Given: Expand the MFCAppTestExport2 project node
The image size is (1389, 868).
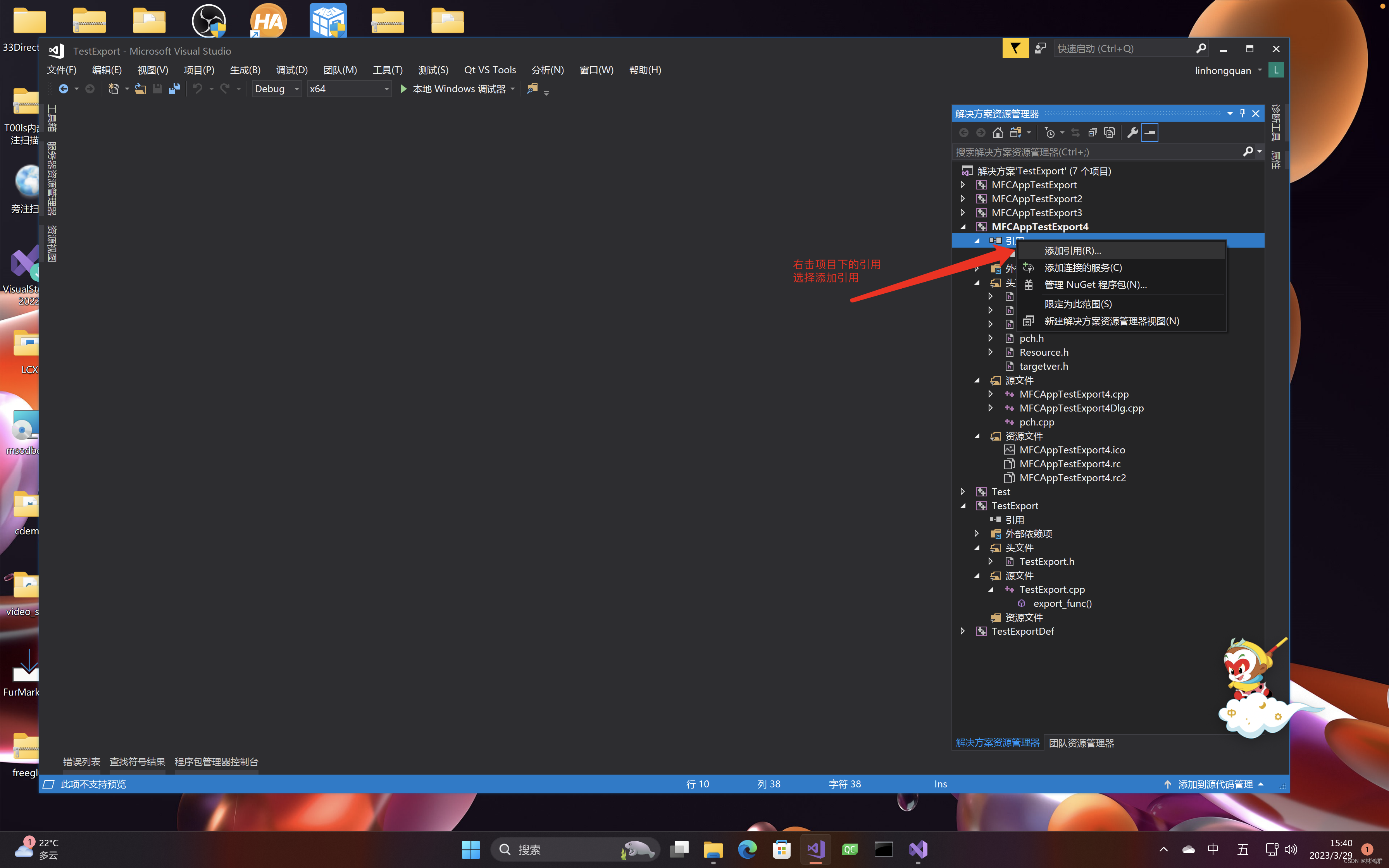Looking at the screenshot, I should point(963,199).
